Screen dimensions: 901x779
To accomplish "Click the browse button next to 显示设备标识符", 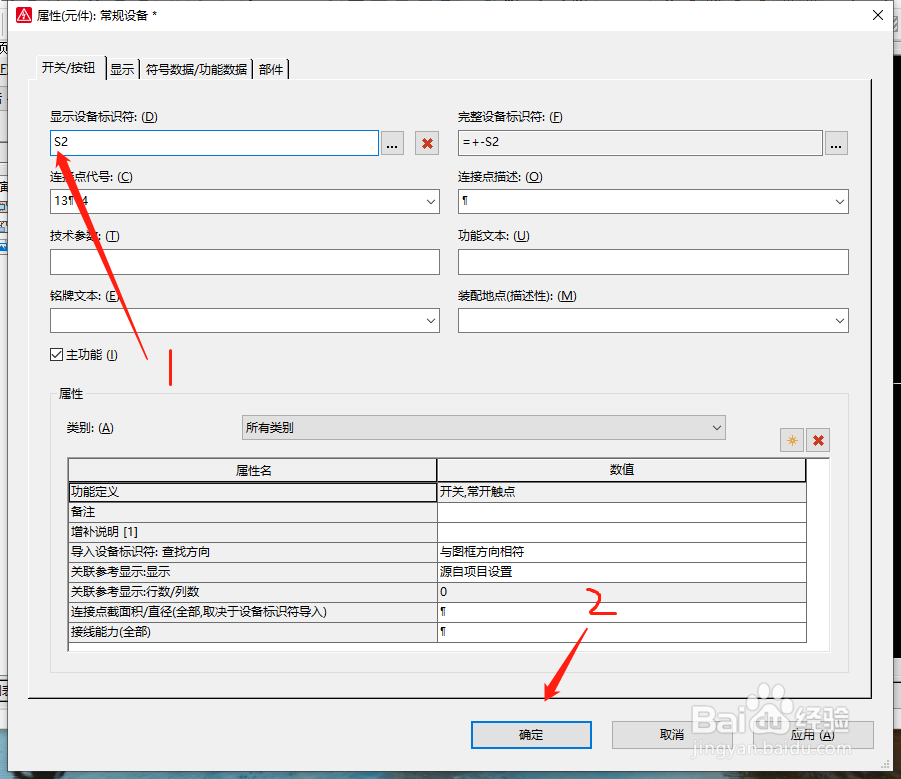I will [x=392, y=144].
